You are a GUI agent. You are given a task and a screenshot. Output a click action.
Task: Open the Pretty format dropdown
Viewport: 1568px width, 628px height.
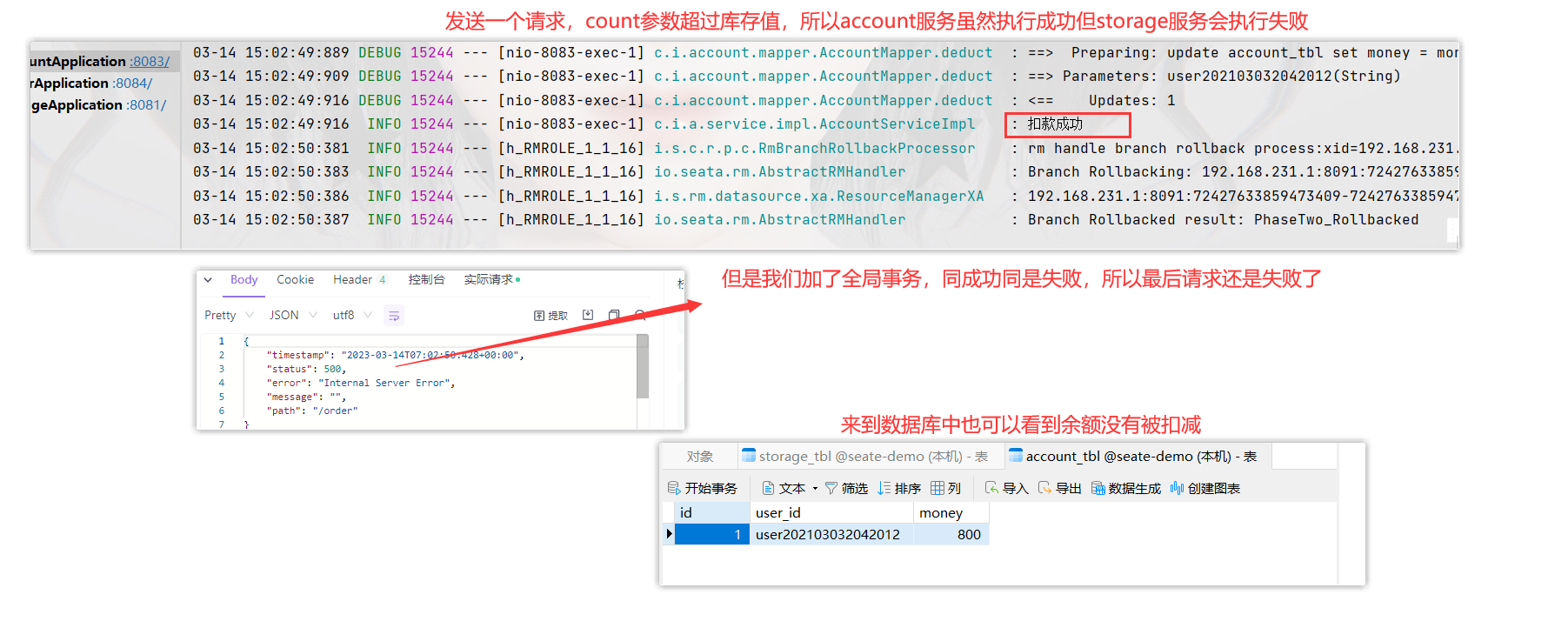[229, 315]
